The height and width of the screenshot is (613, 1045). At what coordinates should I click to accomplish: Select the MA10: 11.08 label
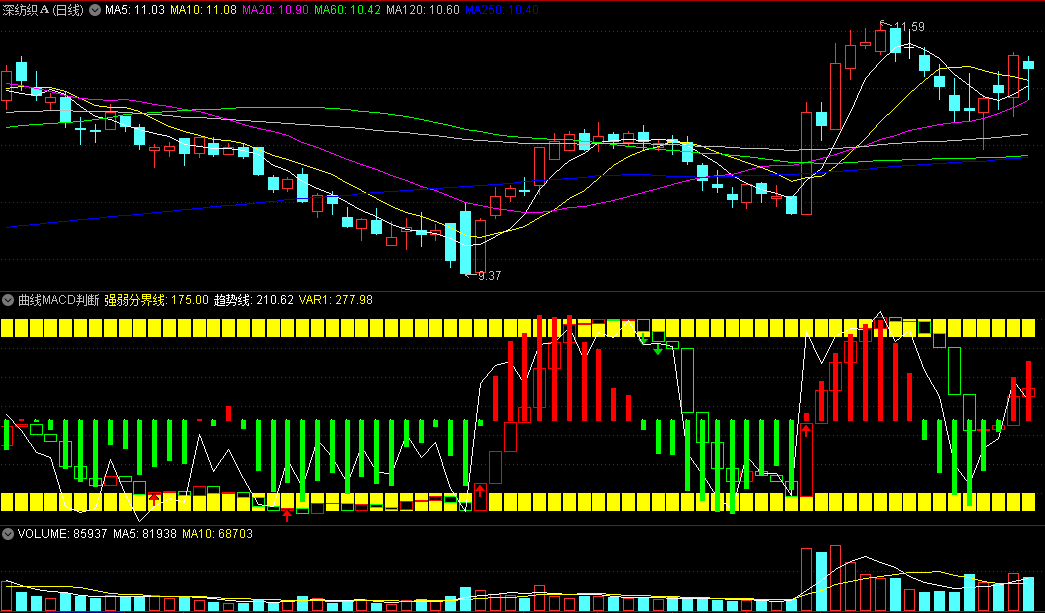(203, 10)
